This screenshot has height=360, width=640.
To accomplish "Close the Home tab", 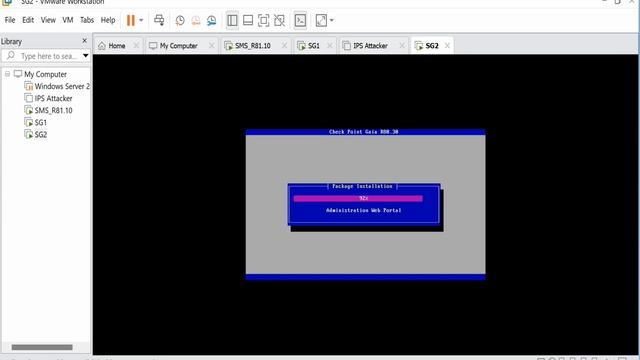I will coord(136,46).
